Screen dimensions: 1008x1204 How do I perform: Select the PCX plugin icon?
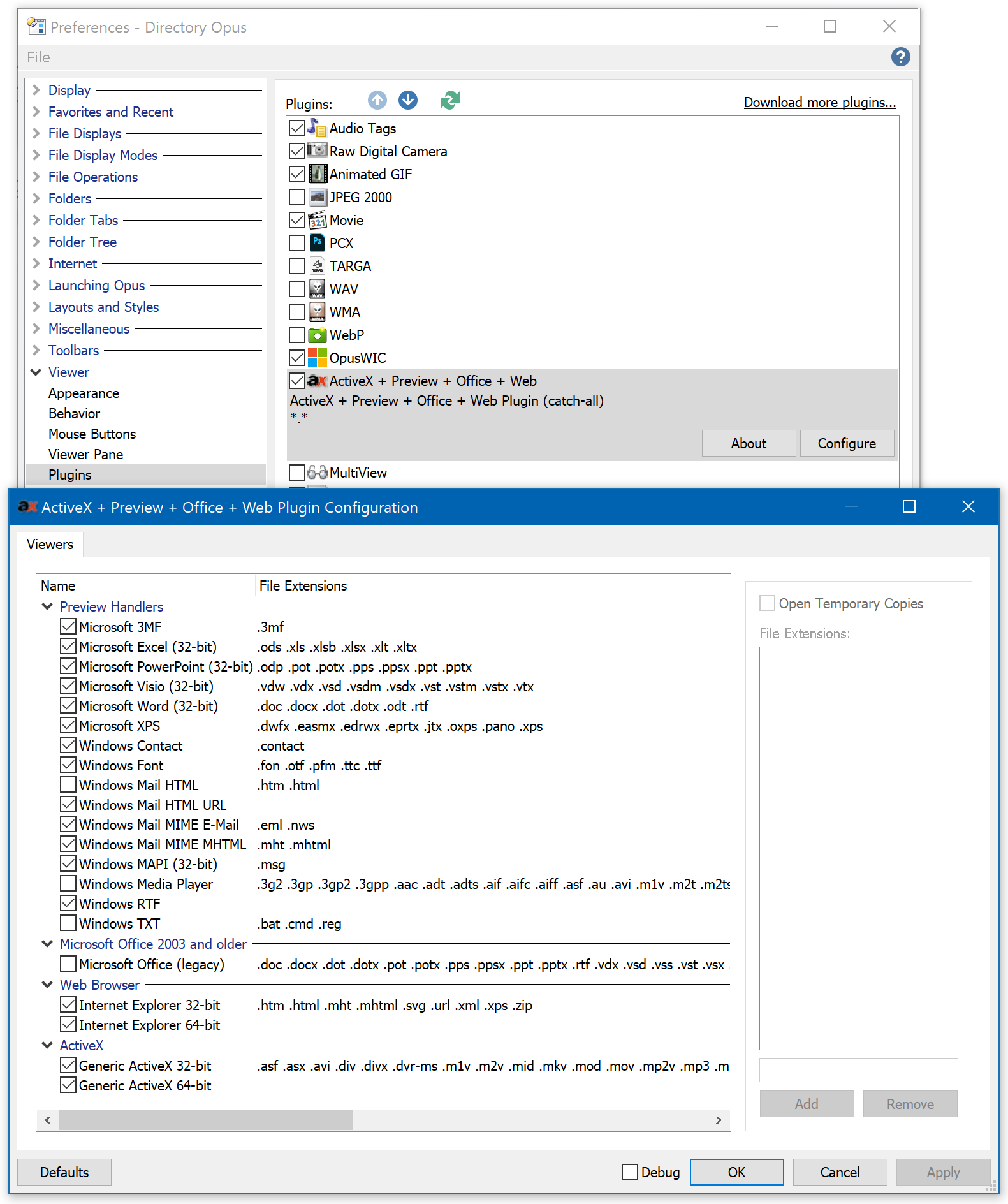pos(317,243)
